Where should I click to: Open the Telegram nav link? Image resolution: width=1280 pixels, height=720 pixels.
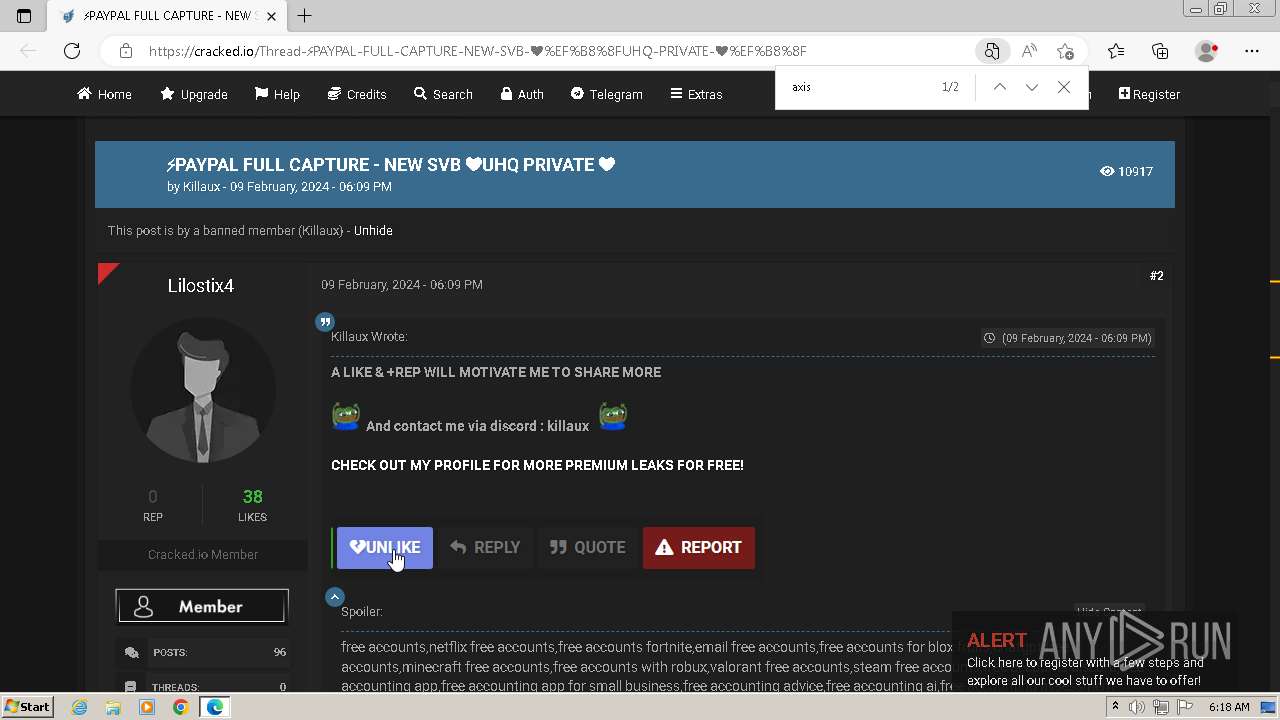606,94
